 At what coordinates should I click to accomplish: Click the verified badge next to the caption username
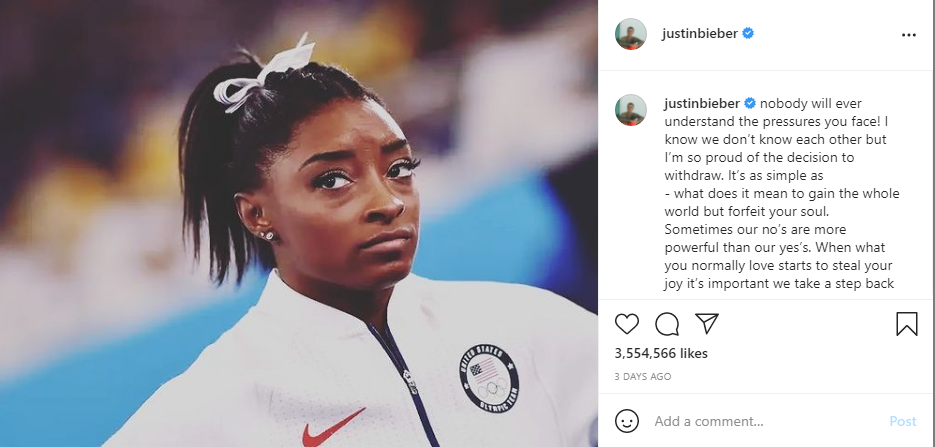[x=750, y=104]
